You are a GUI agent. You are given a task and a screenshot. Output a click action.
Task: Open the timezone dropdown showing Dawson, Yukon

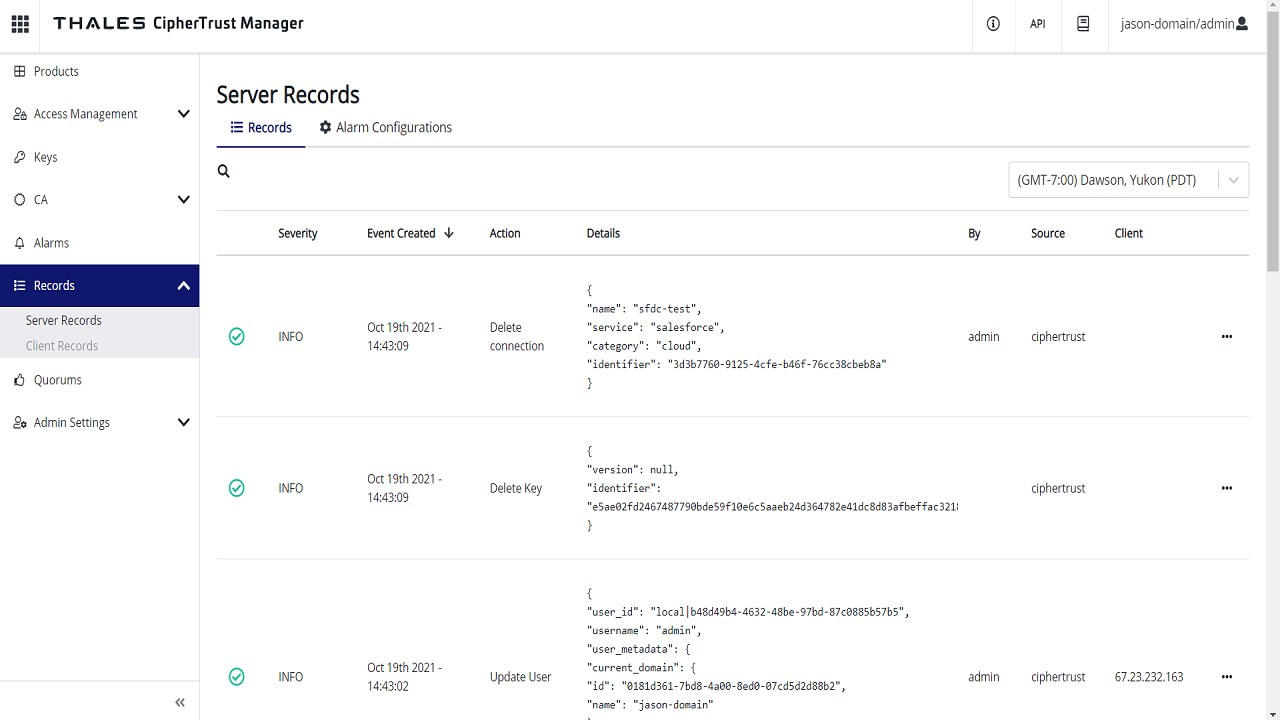[x=1128, y=180]
